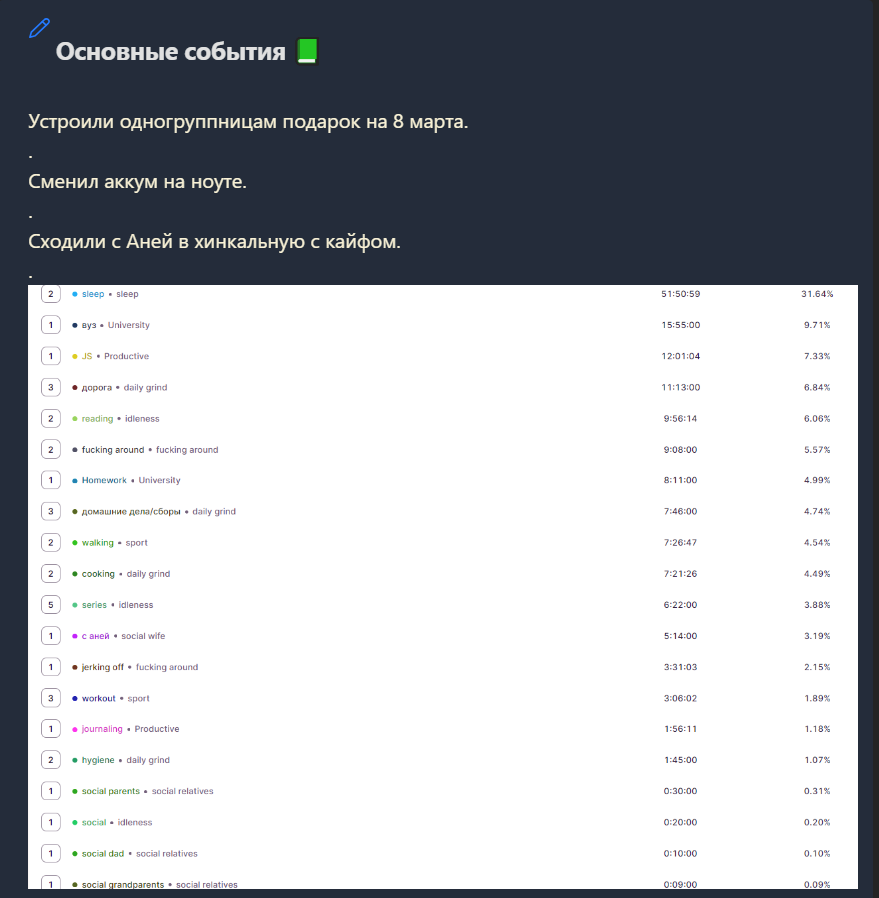Viewport: 879px width, 898px height.
Task: Click the green book emoji in heading
Action: point(307,51)
